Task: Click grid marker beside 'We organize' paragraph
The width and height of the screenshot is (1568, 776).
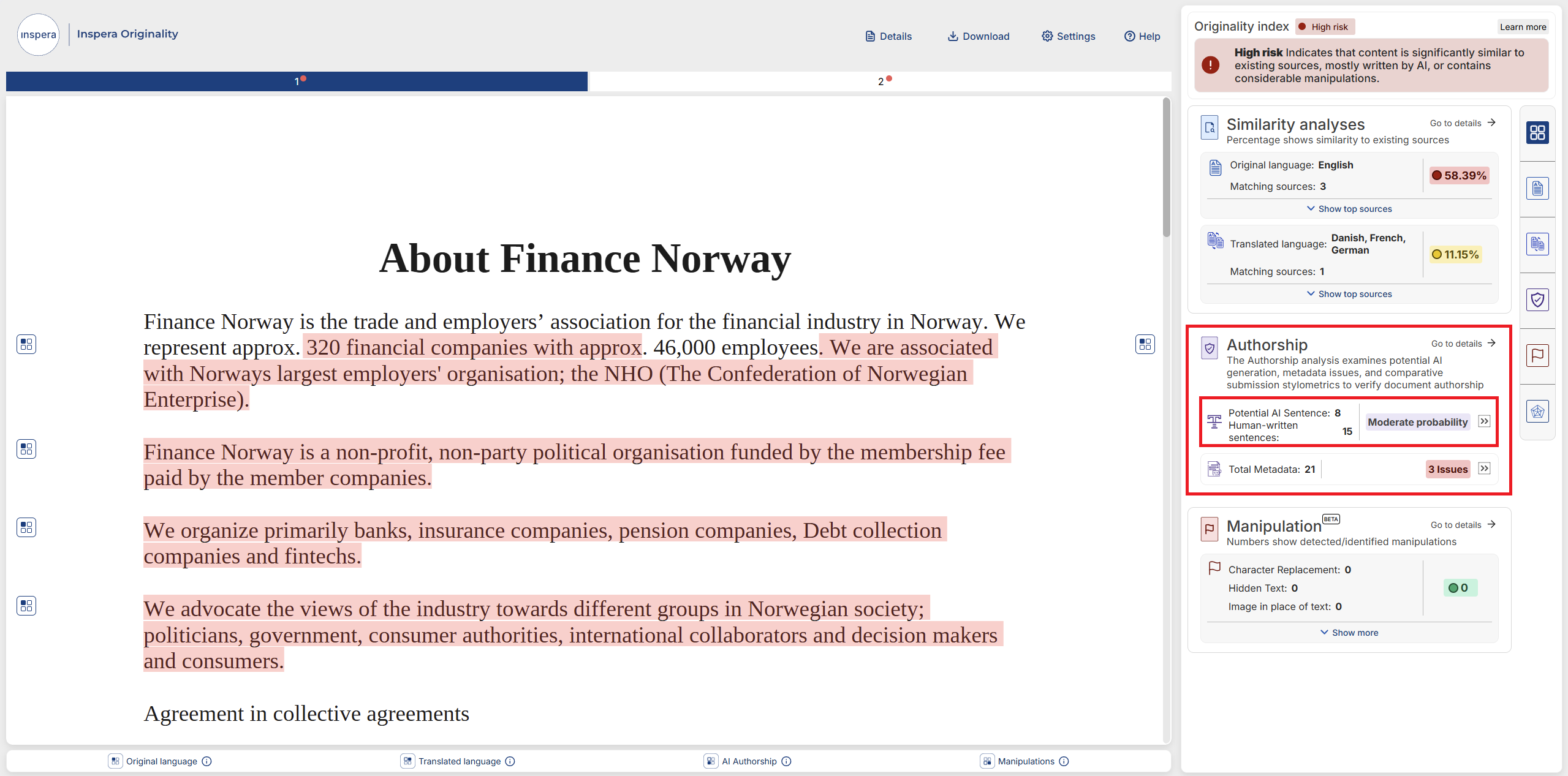Action: pos(26,527)
